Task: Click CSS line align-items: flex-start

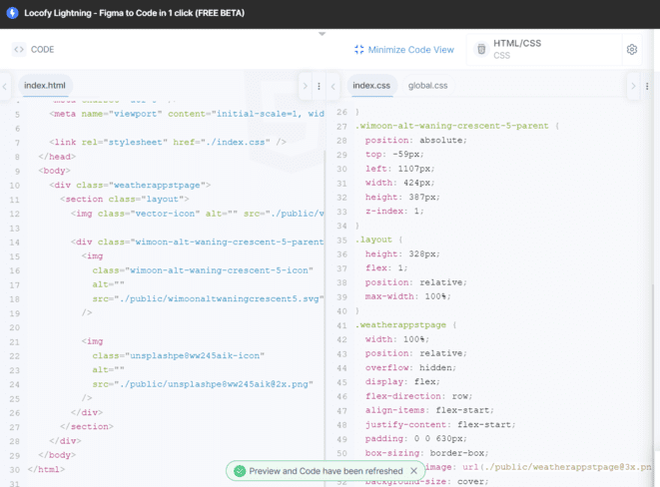Action: [x=429, y=410]
